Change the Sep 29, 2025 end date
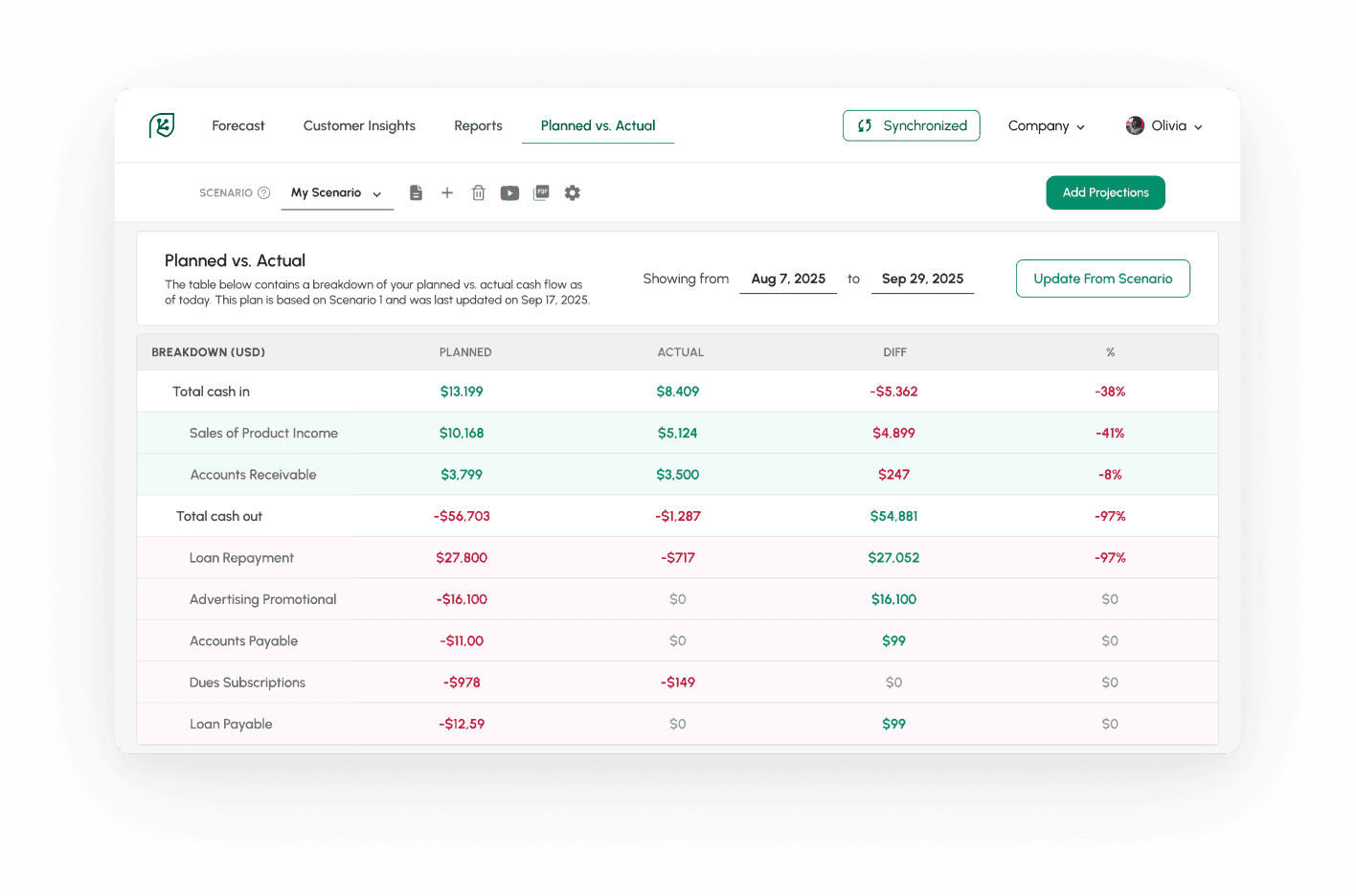 click(922, 279)
